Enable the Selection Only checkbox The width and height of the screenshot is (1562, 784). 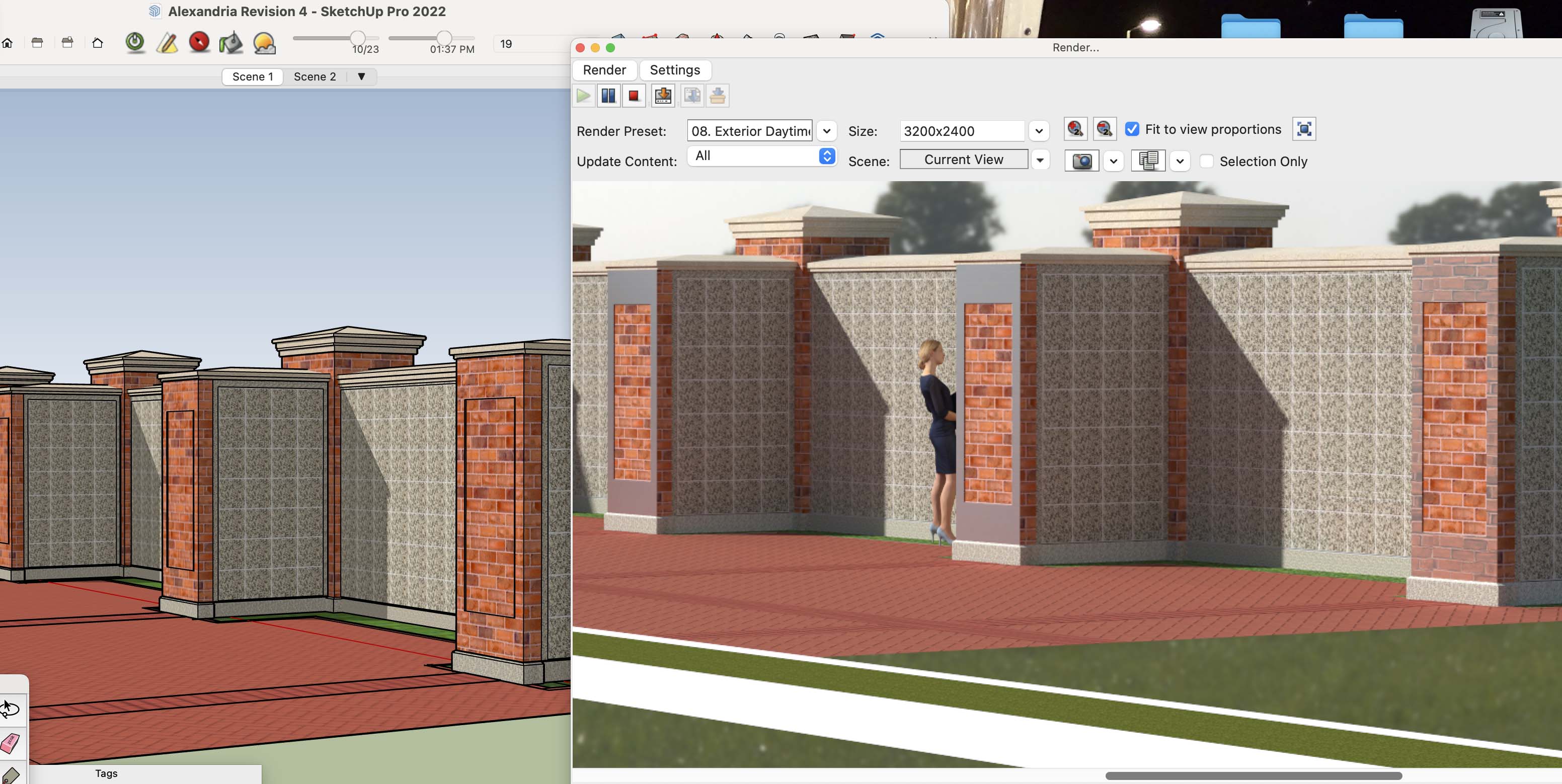[1207, 162]
